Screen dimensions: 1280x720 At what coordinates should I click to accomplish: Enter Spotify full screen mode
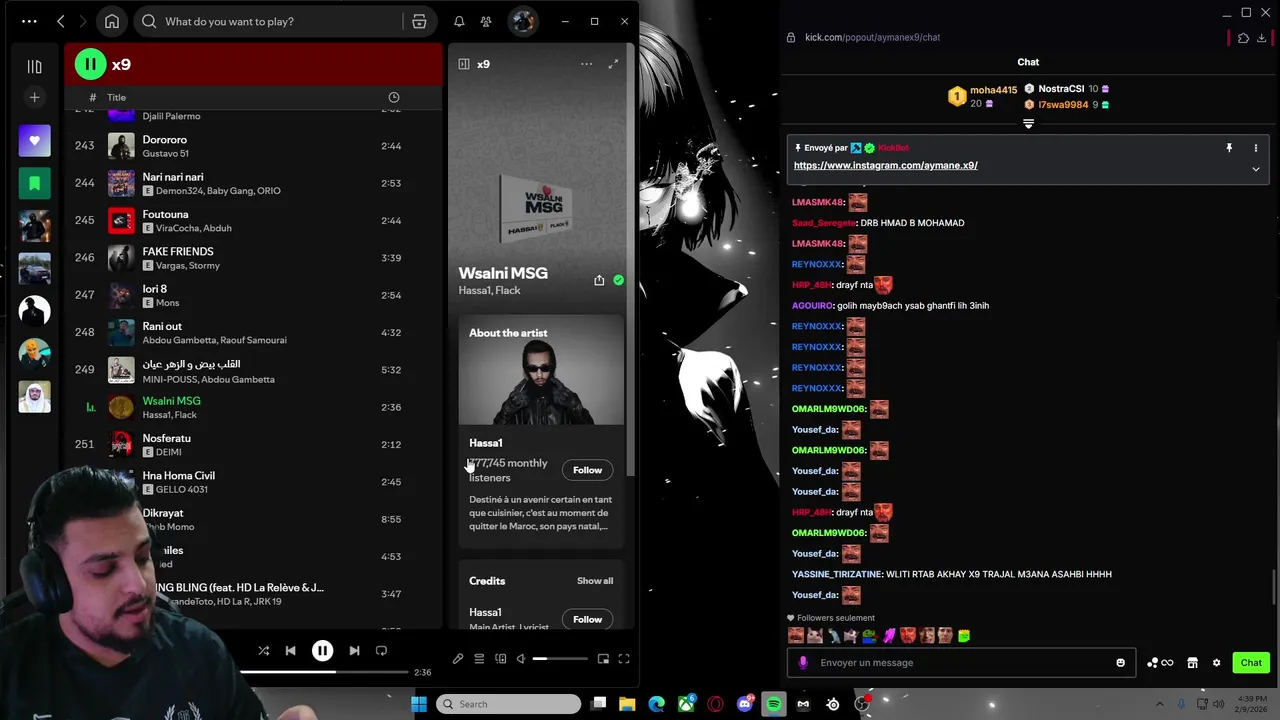pos(624,659)
